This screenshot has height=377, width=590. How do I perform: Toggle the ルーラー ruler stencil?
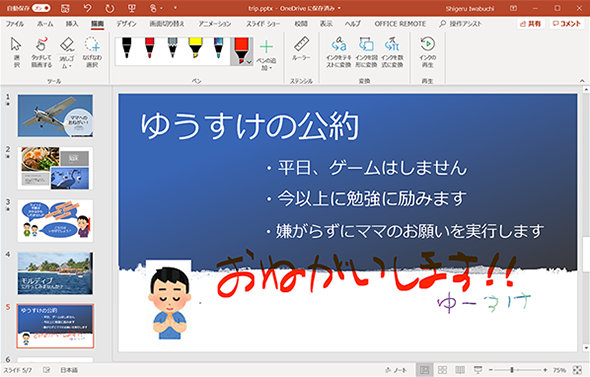tap(301, 49)
